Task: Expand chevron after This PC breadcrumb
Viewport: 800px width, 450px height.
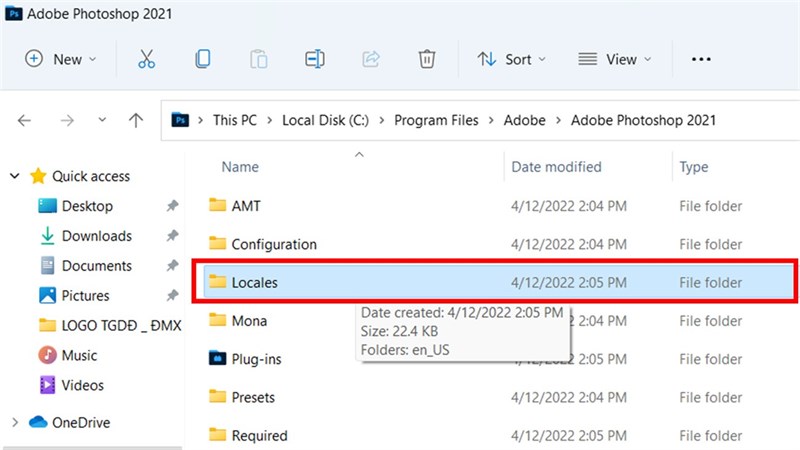Action: (x=269, y=120)
